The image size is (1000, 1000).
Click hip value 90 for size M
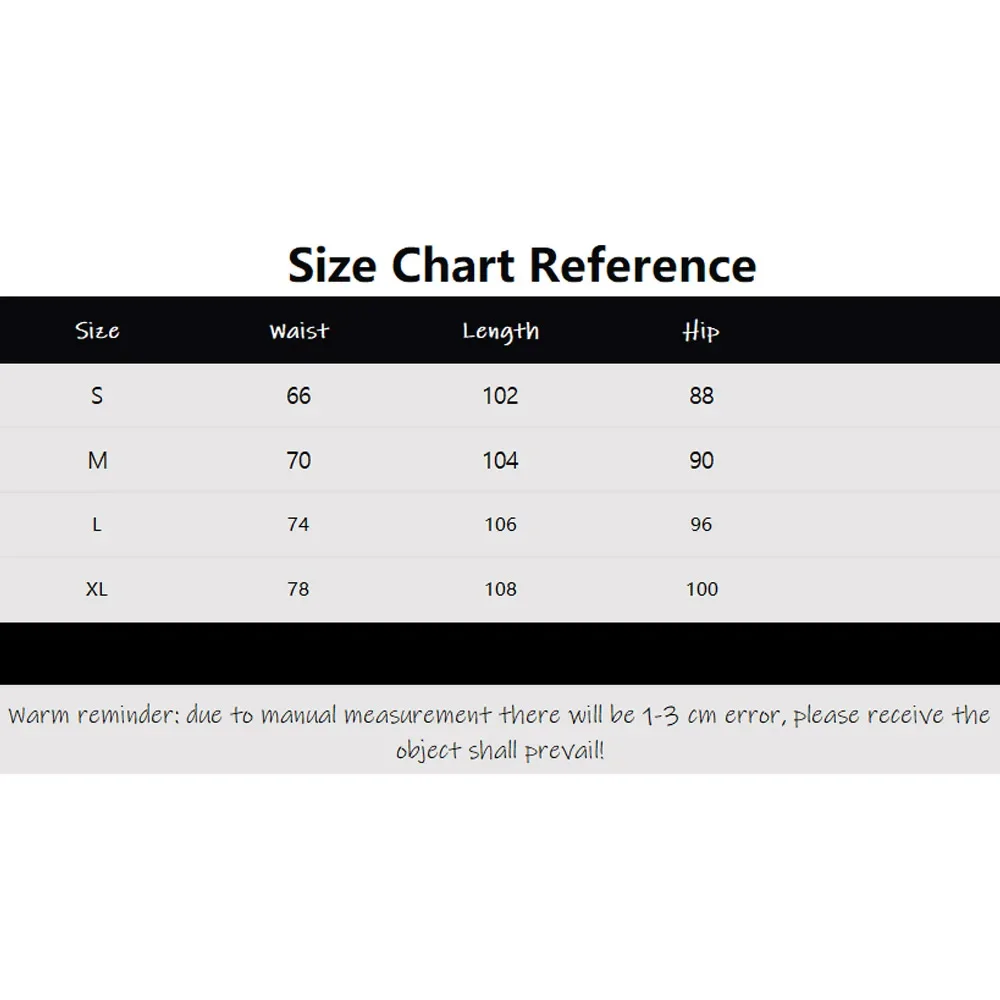[701, 460]
